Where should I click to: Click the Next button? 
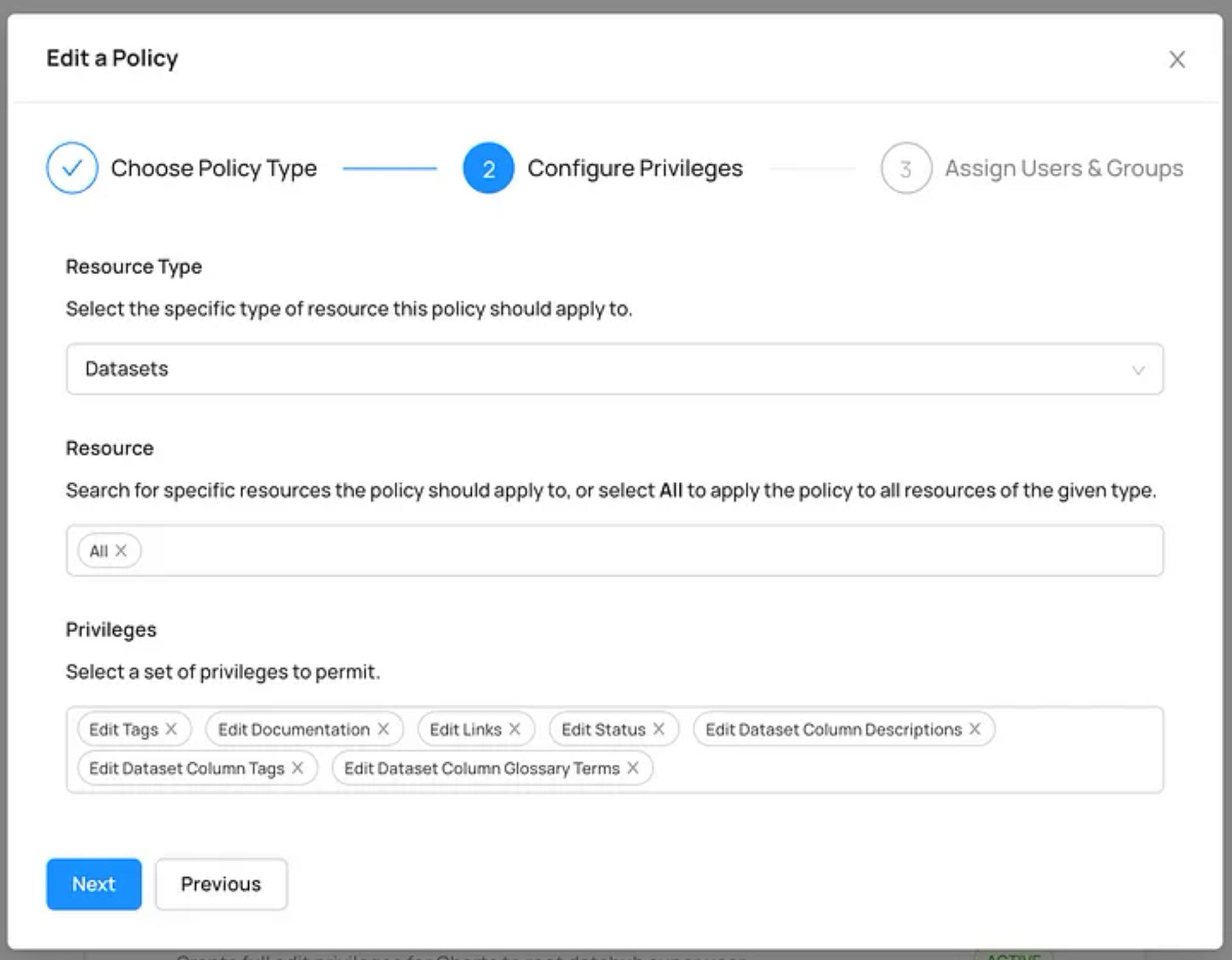coord(94,884)
